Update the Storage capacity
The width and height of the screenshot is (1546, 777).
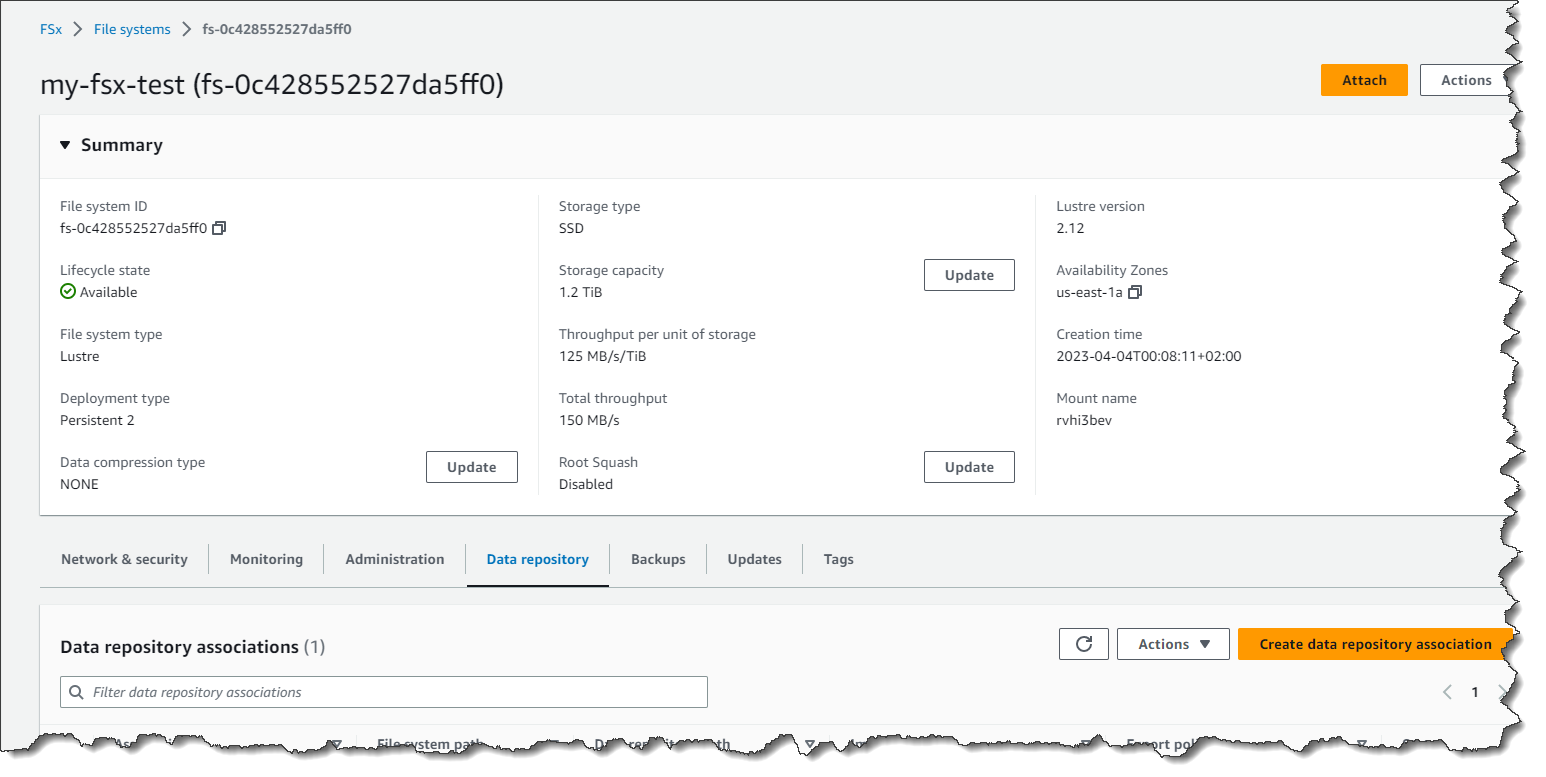tap(969, 275)
